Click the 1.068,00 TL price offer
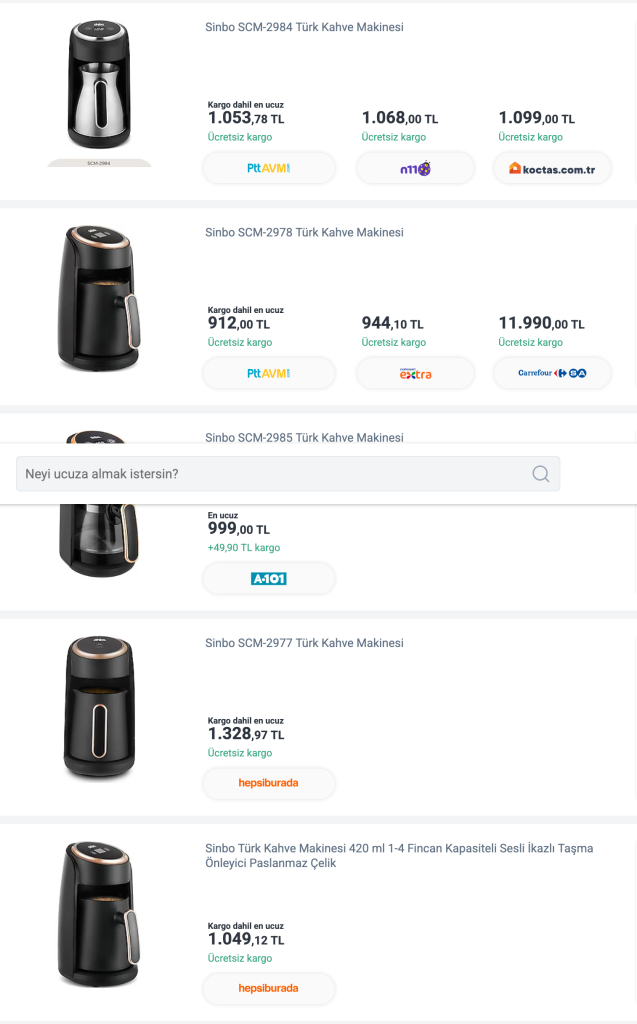Image resolution: width=637 pixels, height=1024 pixels. (x=400, y=118)
